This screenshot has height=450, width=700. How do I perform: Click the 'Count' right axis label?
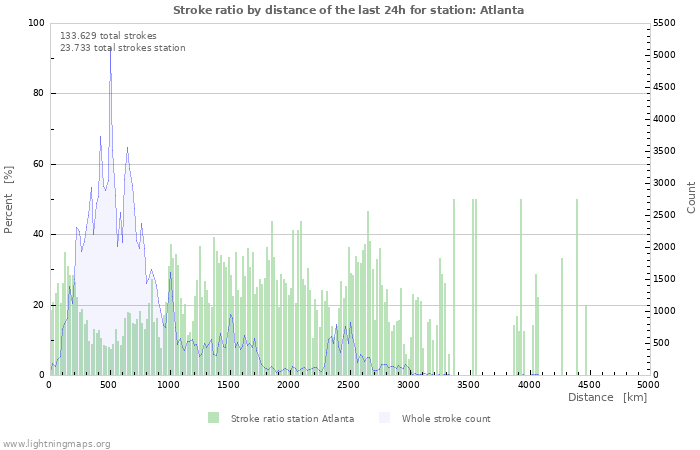[691, 197]
